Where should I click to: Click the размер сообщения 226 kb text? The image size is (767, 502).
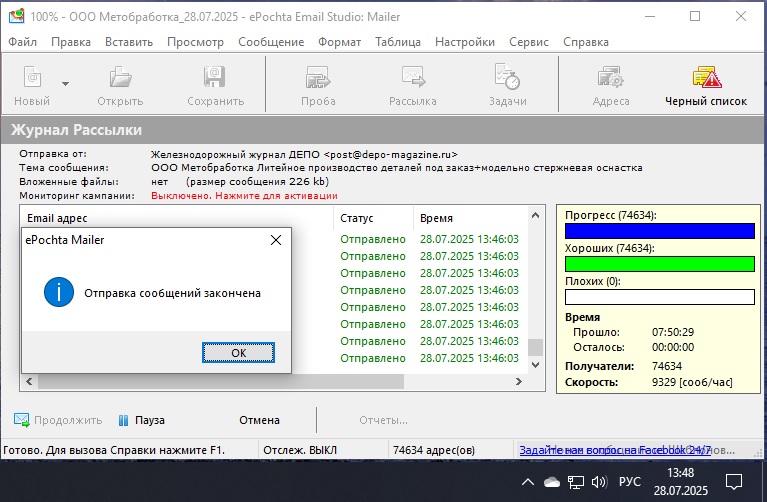point(257,182)
